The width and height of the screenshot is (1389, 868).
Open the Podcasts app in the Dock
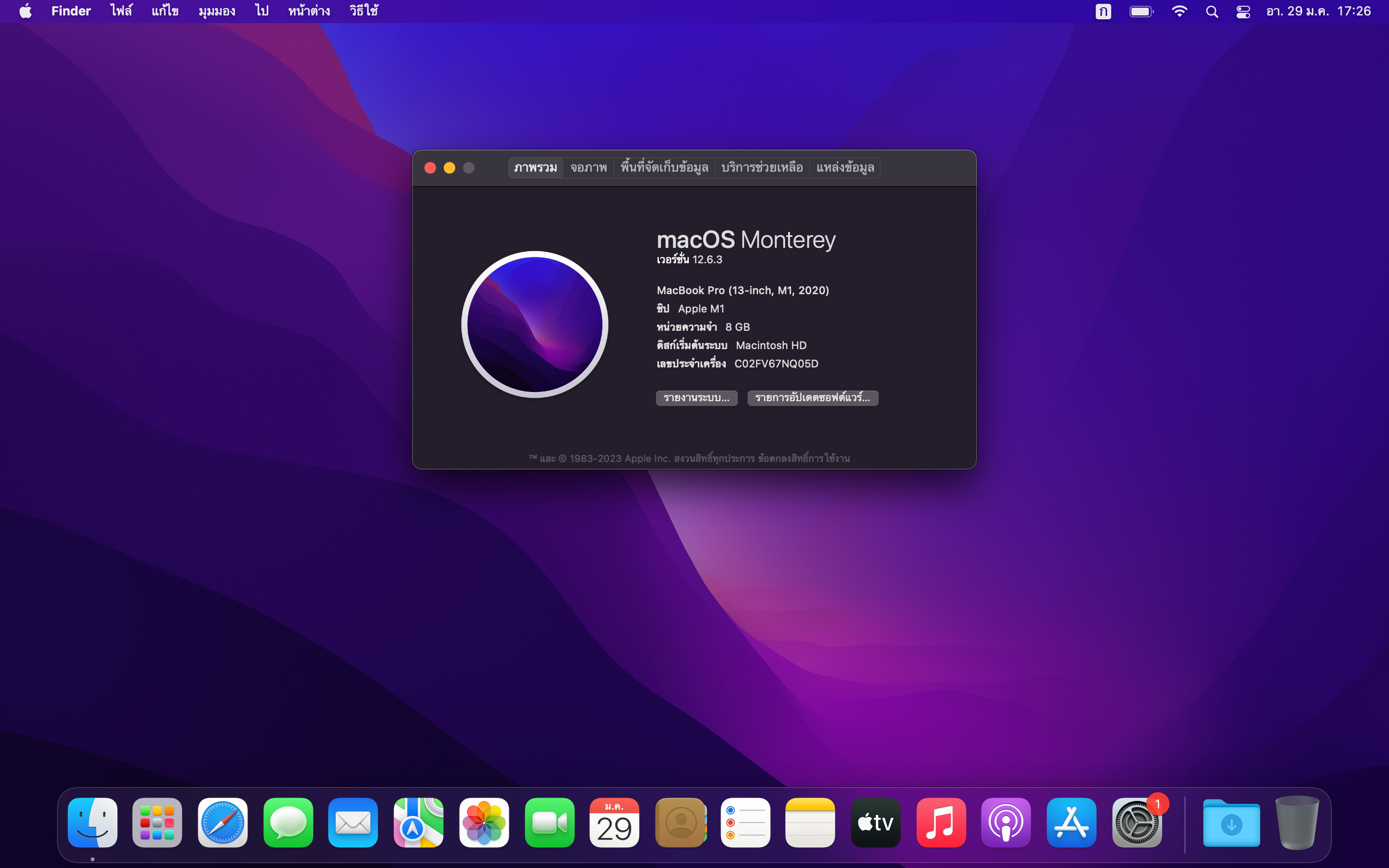click(x=1006, y=823)
